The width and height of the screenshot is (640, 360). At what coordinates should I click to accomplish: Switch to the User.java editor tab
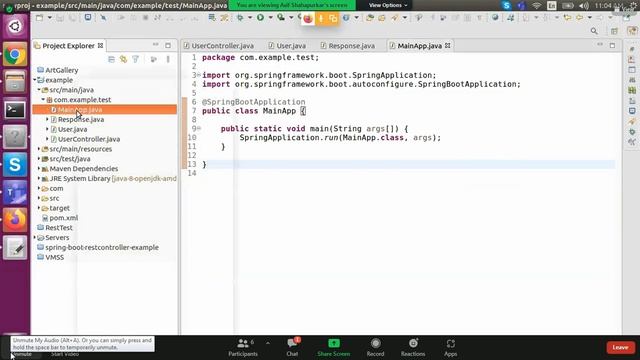(x=287, y=46)
